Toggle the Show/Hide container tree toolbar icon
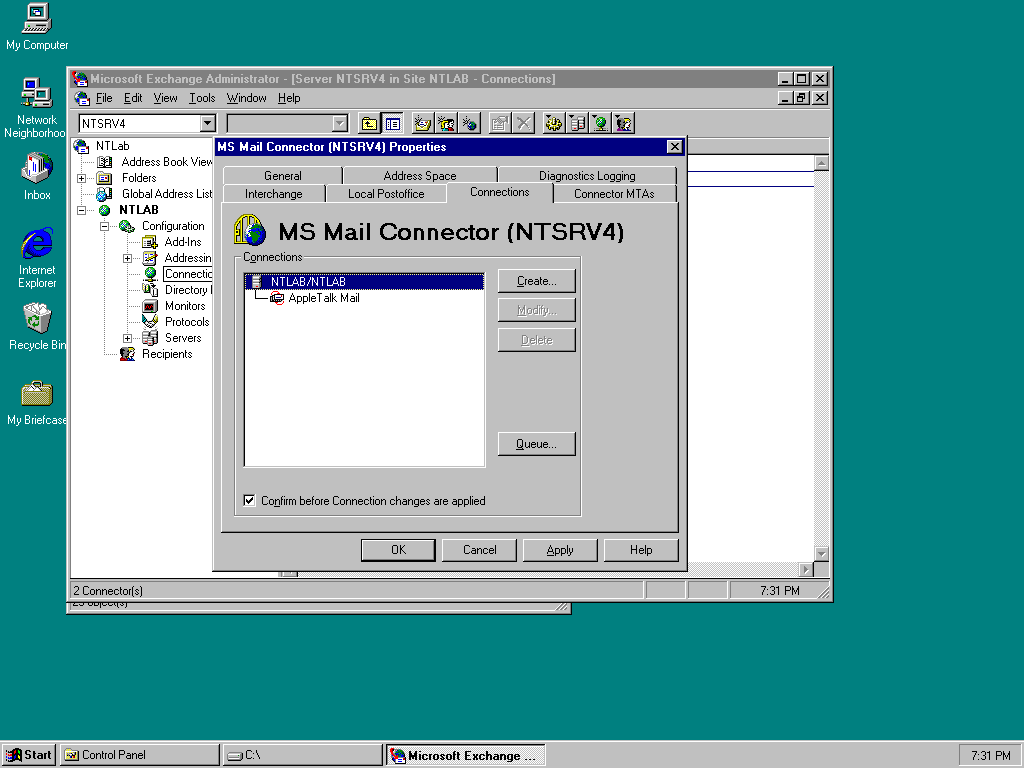The height and width of the screenshot is (768, 1024). tap(392, 123)
